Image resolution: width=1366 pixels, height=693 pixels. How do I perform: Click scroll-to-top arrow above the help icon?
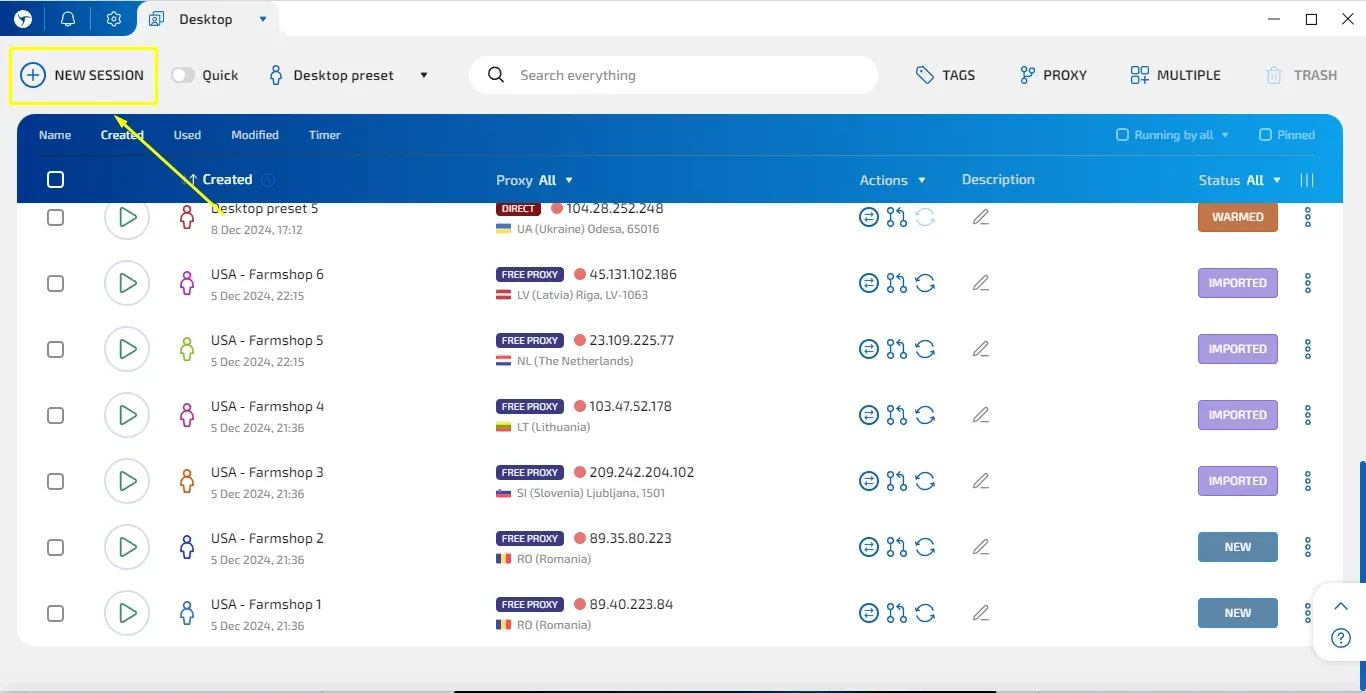[1341, 605]
